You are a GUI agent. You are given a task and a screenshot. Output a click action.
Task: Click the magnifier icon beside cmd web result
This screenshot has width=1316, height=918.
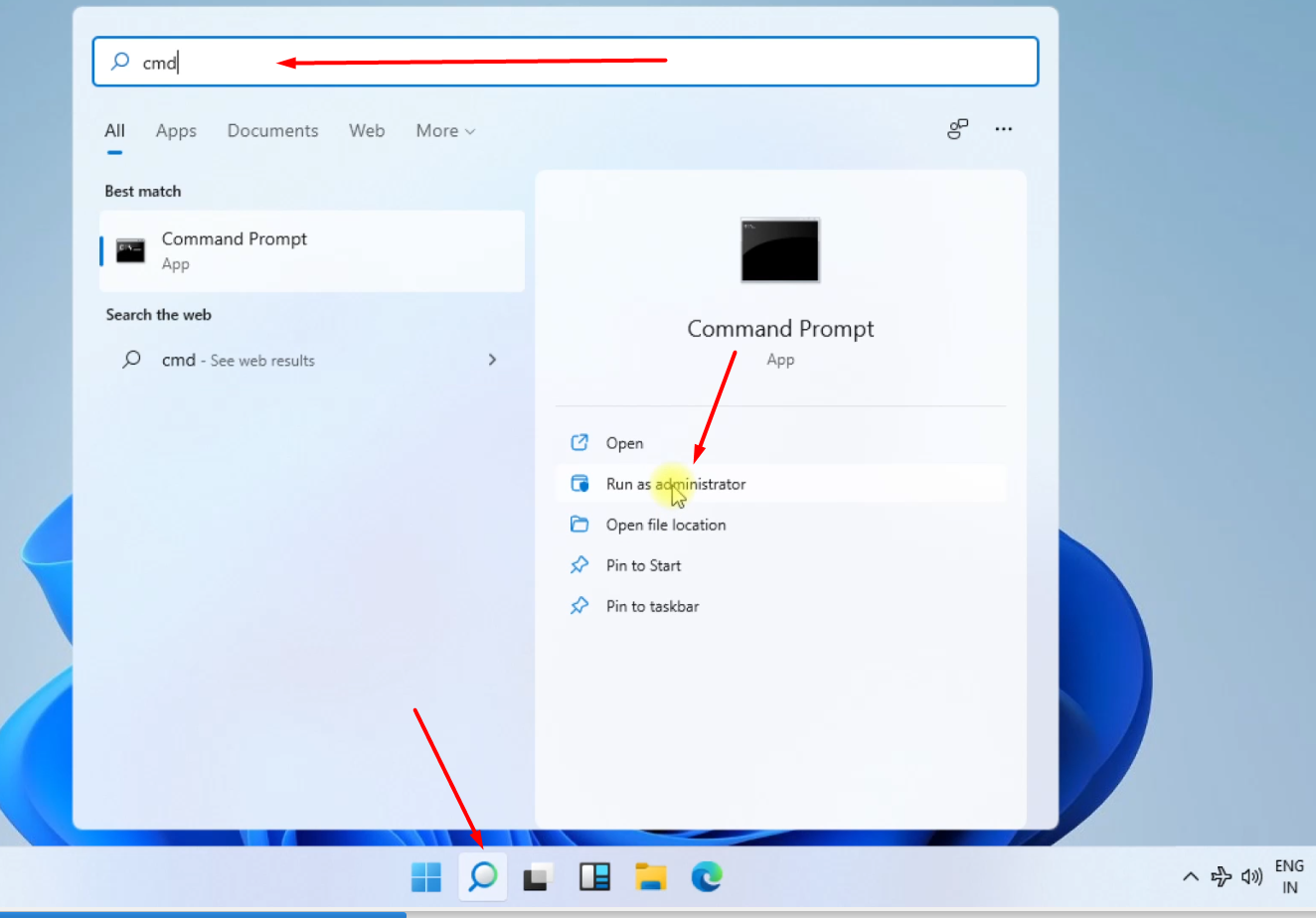131,360
